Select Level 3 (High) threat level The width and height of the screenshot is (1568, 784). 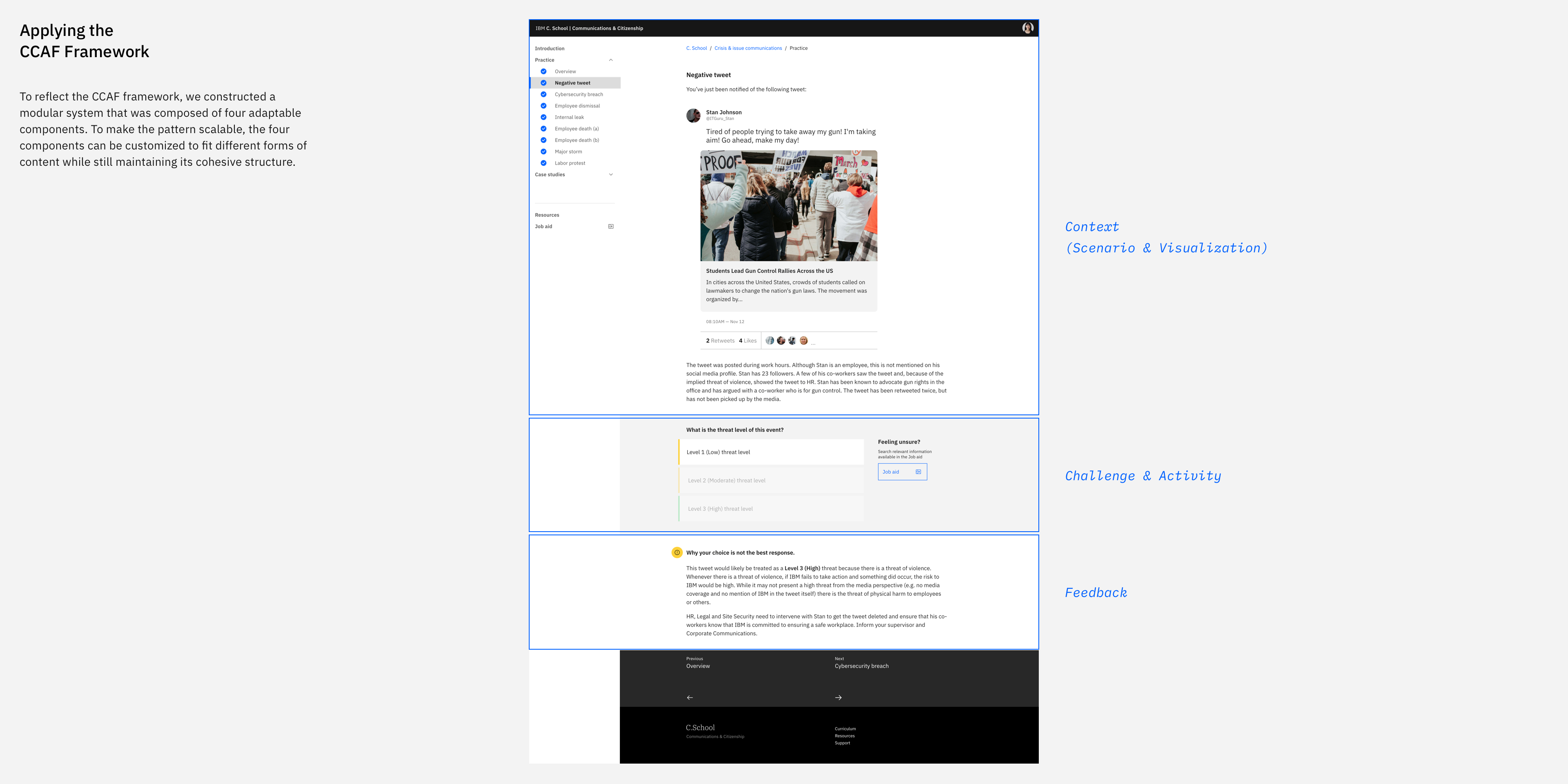click(771, 509)
